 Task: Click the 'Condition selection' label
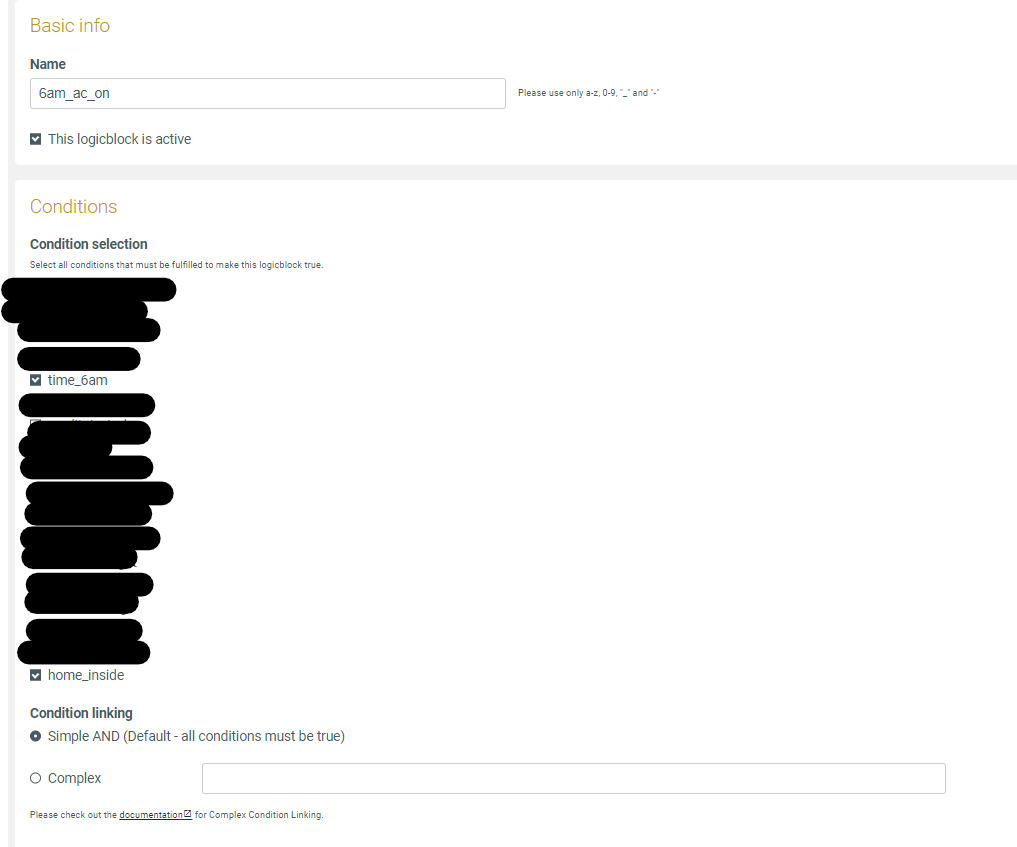pos(89,244)
